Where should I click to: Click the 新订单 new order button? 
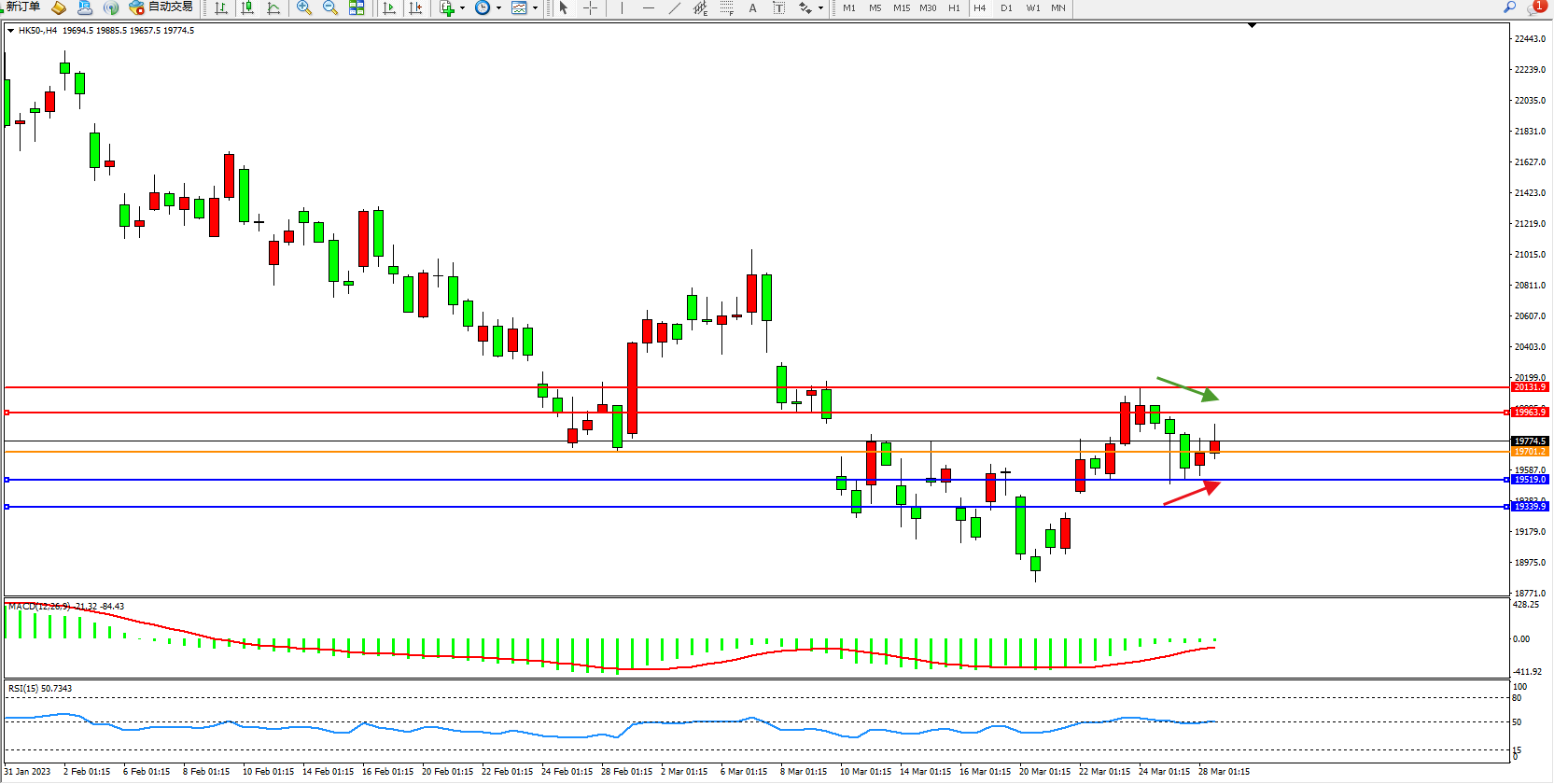tap(22, 7)
